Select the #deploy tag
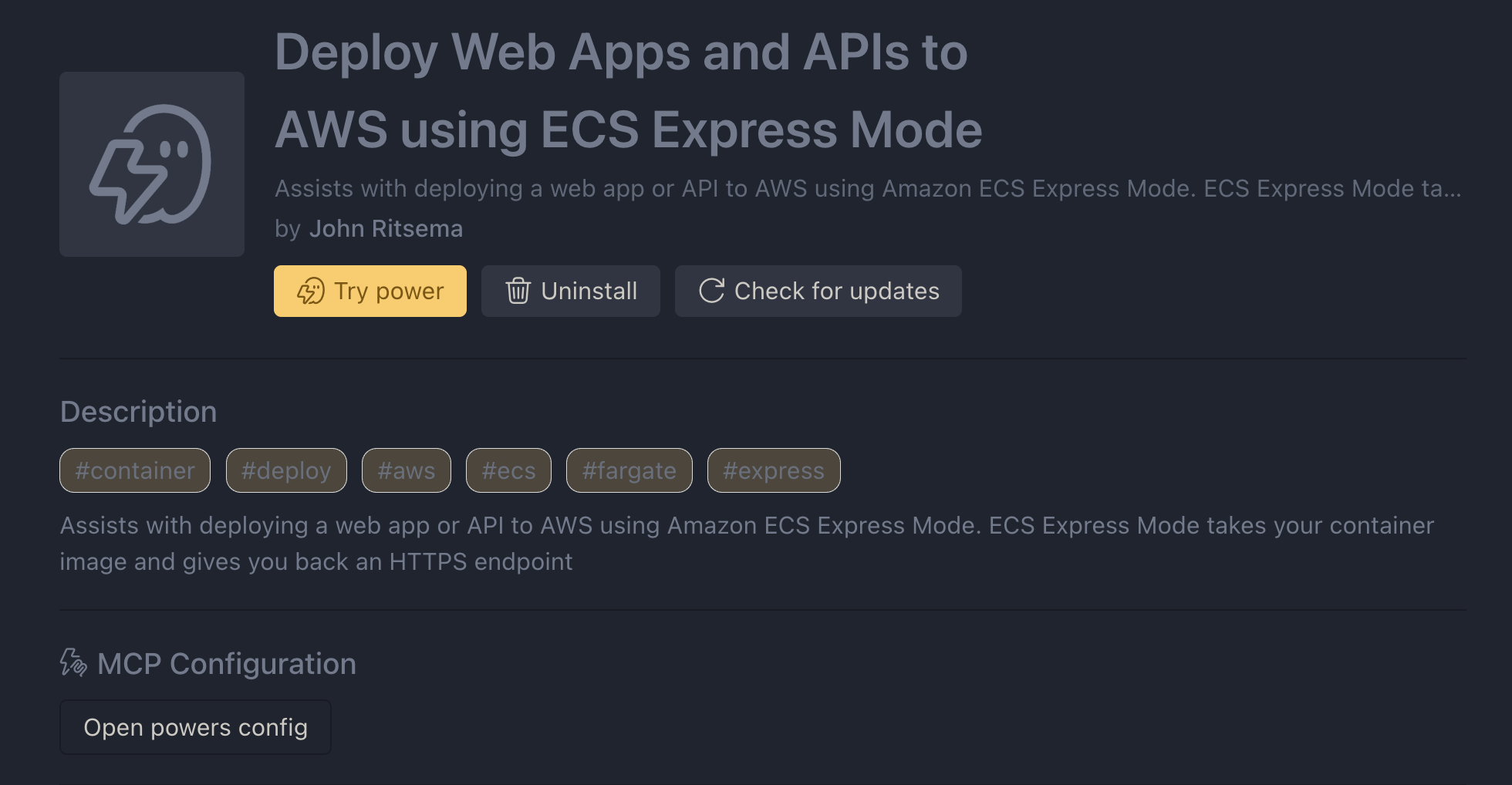 (286, 470)
